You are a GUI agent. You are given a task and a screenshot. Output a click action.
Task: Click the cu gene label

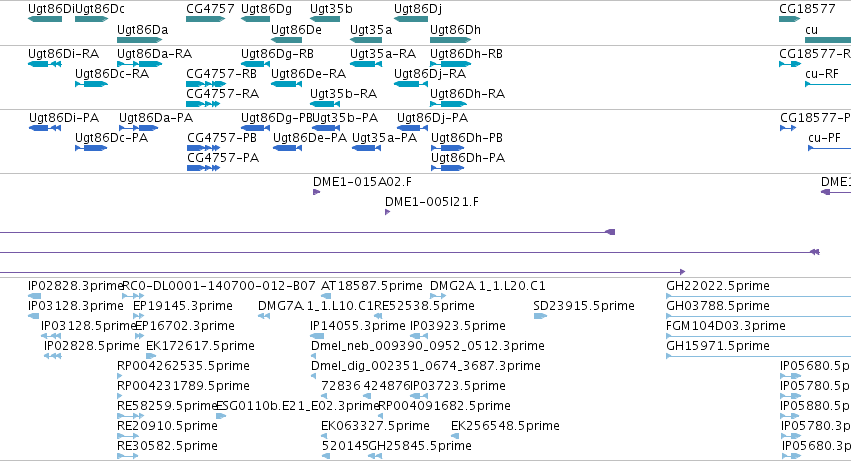click(811, 29)
